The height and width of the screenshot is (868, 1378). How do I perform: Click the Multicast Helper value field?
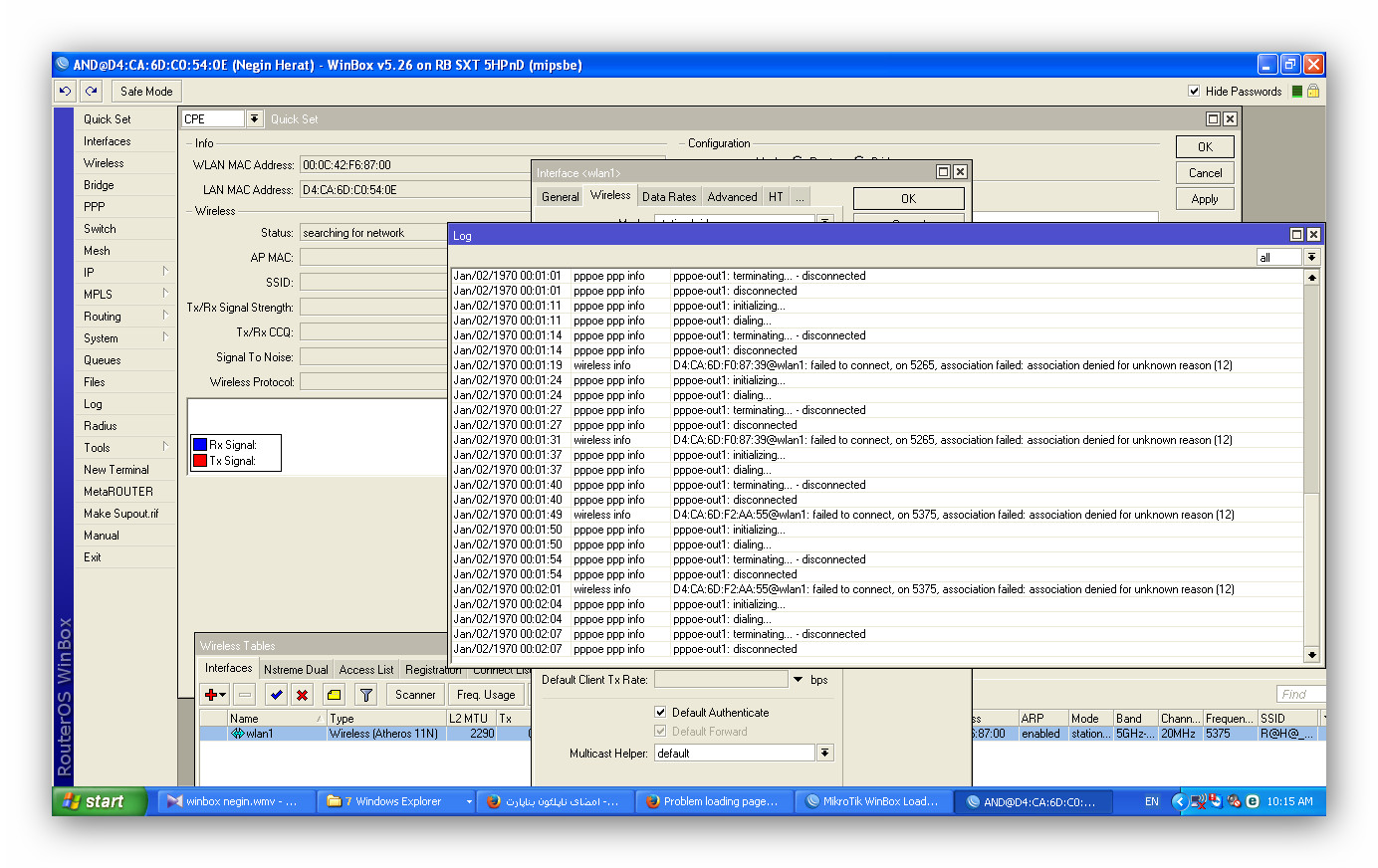[x=735, y=754]
